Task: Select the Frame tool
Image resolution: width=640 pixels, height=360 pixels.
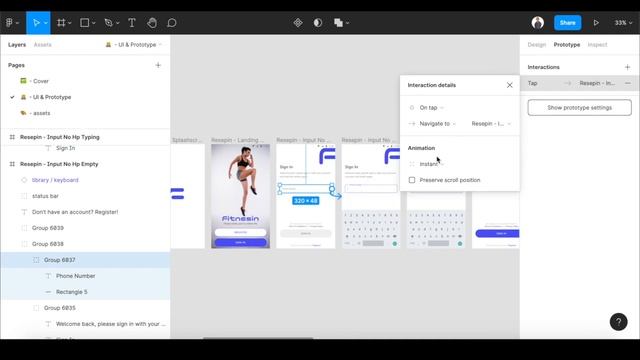Action: pyautogui.click(x=61, y=23)
